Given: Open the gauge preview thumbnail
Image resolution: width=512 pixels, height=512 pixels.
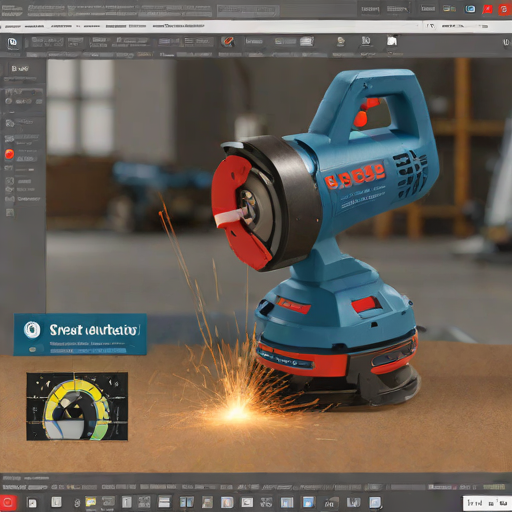Looking at the screenshot, I should click(x=77, y=406).
